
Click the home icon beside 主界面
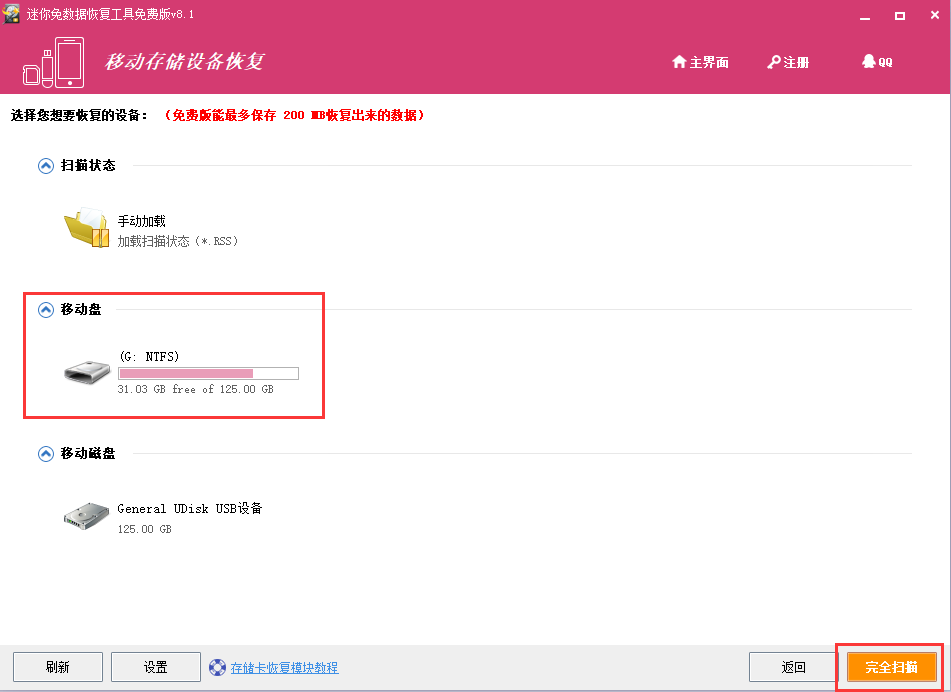[x=679, y=61]
